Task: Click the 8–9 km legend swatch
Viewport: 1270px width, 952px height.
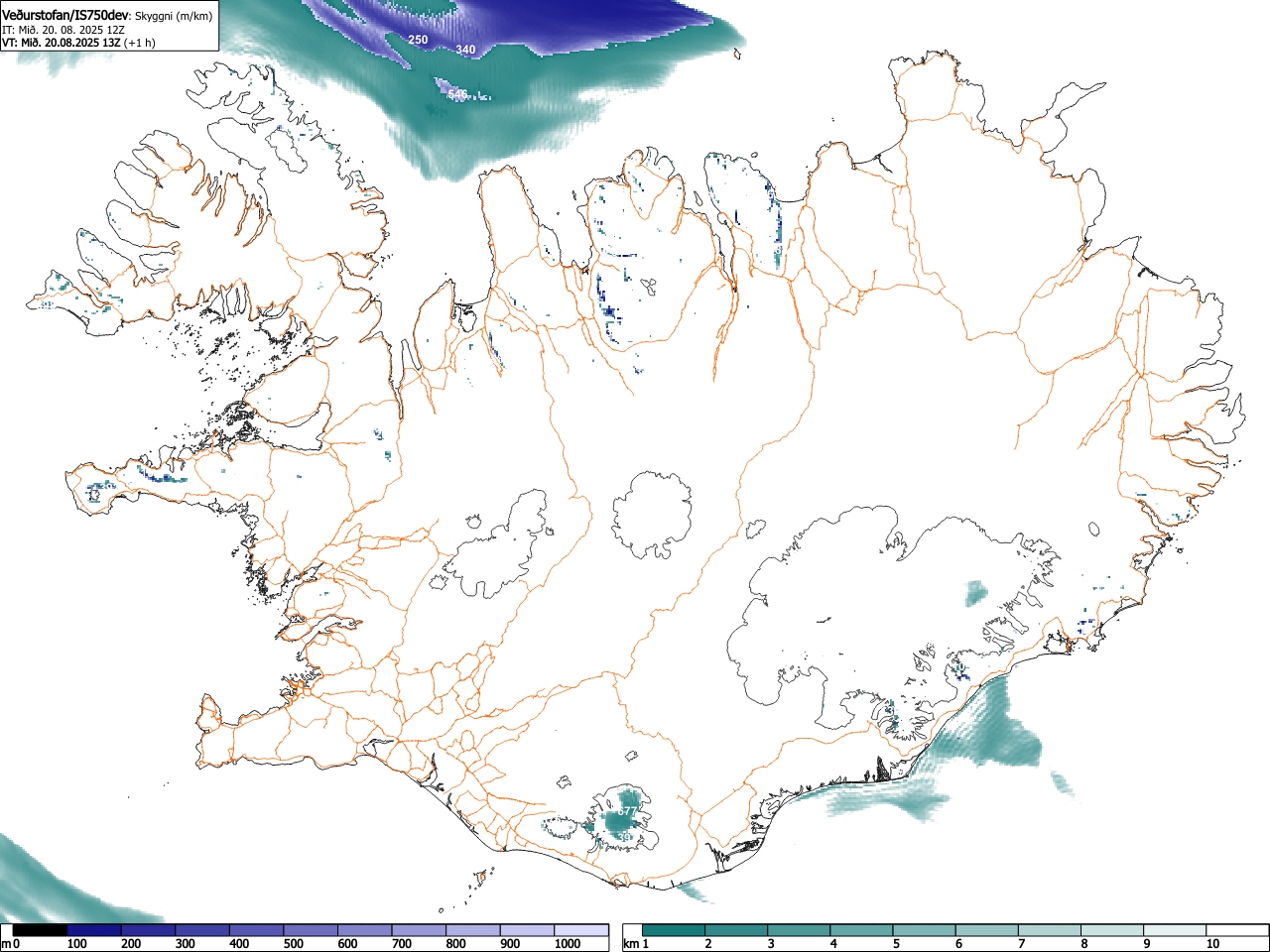Action: [1112, 930]
